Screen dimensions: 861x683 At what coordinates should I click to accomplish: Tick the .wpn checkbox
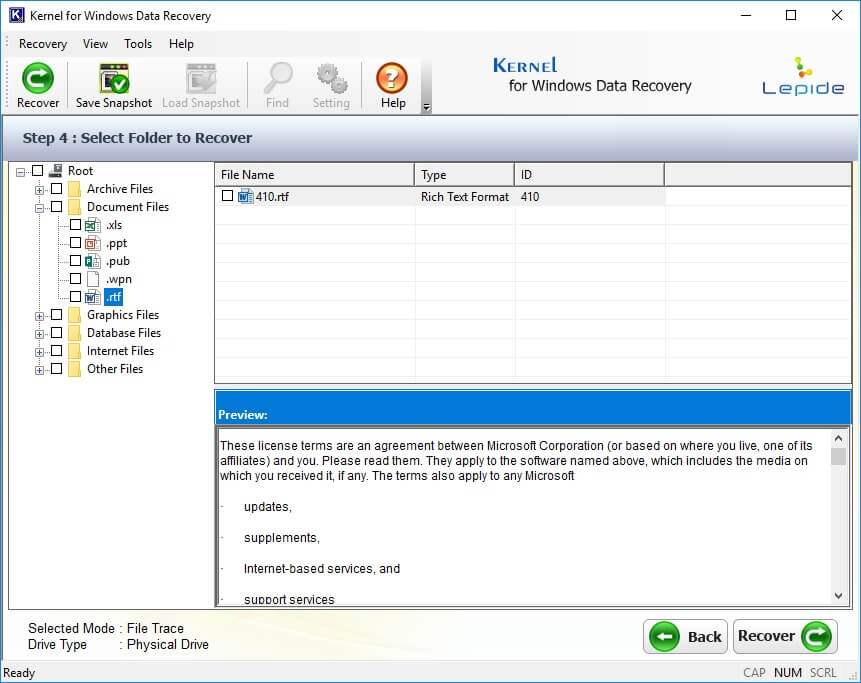pos(75,279)
